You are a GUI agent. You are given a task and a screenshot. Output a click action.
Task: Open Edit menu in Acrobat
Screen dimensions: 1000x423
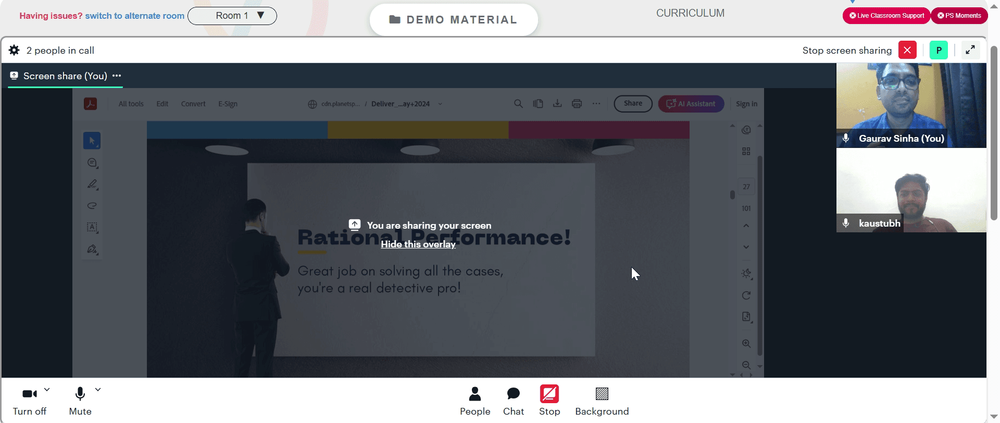(x=163, y=104)
